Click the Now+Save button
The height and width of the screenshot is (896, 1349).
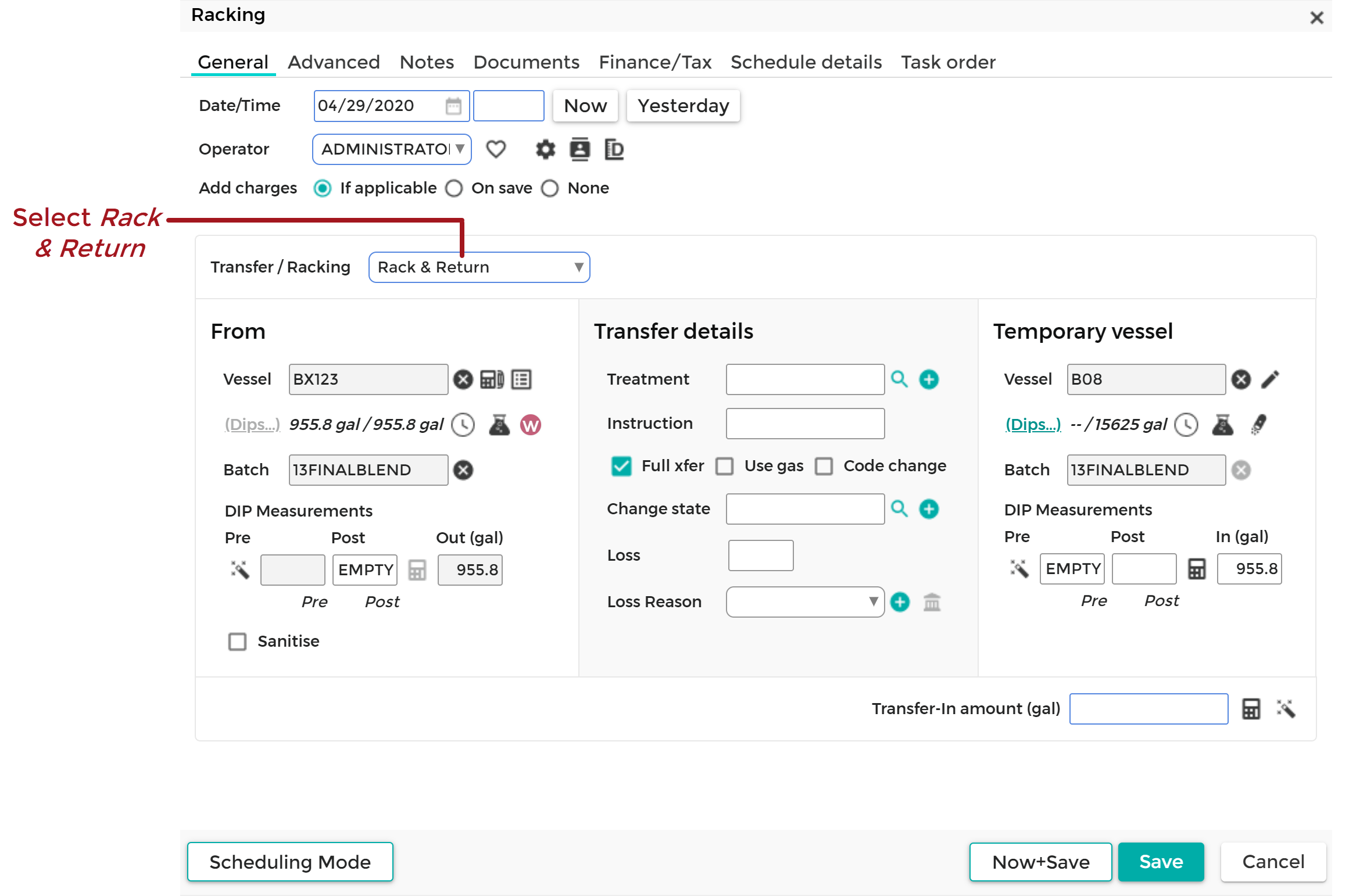click(x=1040, y=862)
